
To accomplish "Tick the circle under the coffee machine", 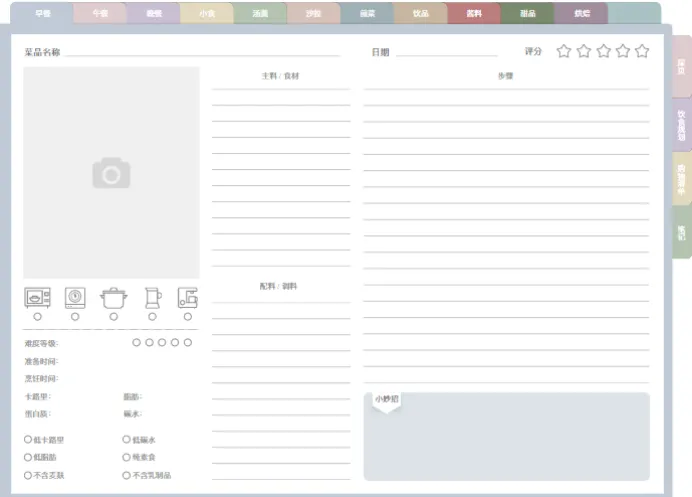I will (188, 316).
